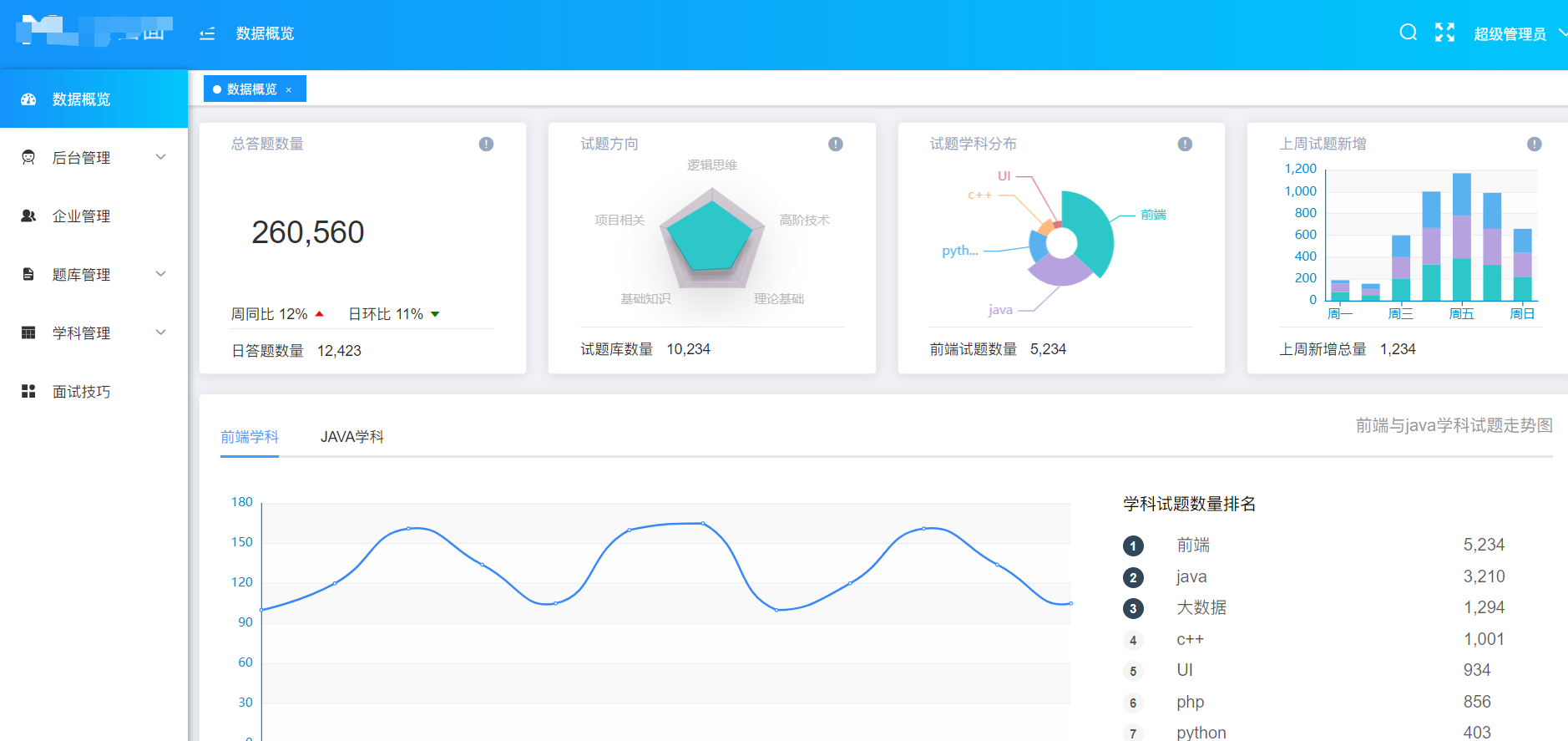Click the 日环比 11% text
This screenshot has height=741, width=1568.
tap(386, 314)
